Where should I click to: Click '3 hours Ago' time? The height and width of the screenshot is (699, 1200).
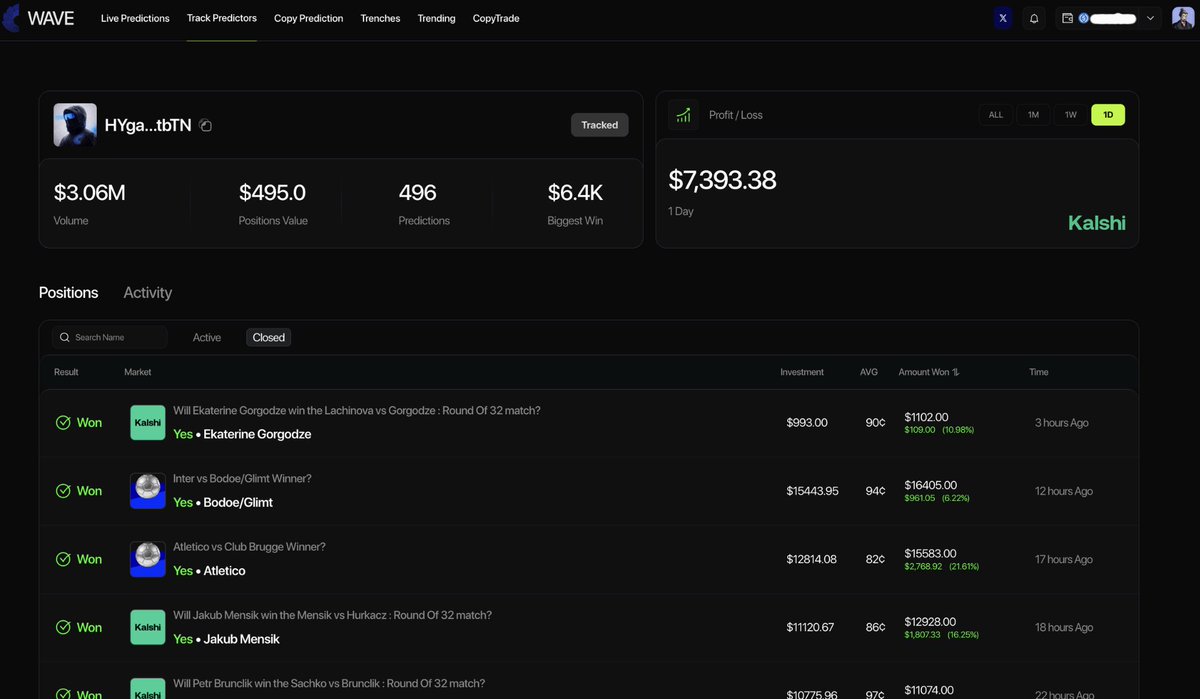1062,423
